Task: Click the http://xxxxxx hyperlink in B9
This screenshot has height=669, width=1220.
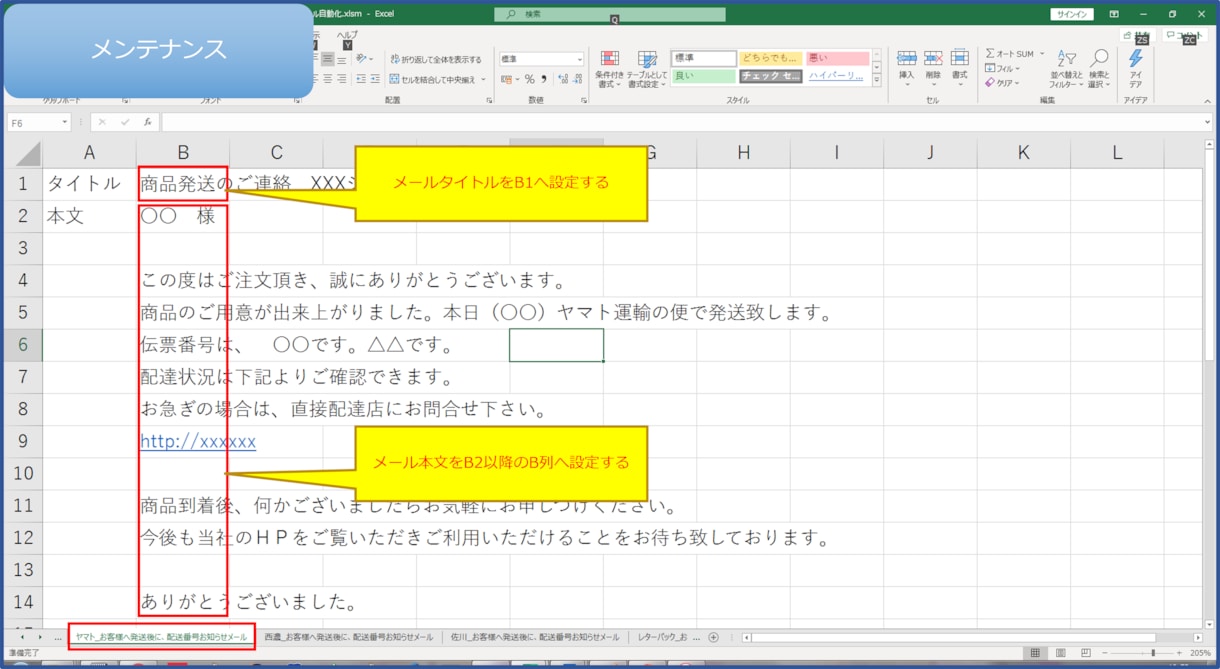Action: pos(198,441)
